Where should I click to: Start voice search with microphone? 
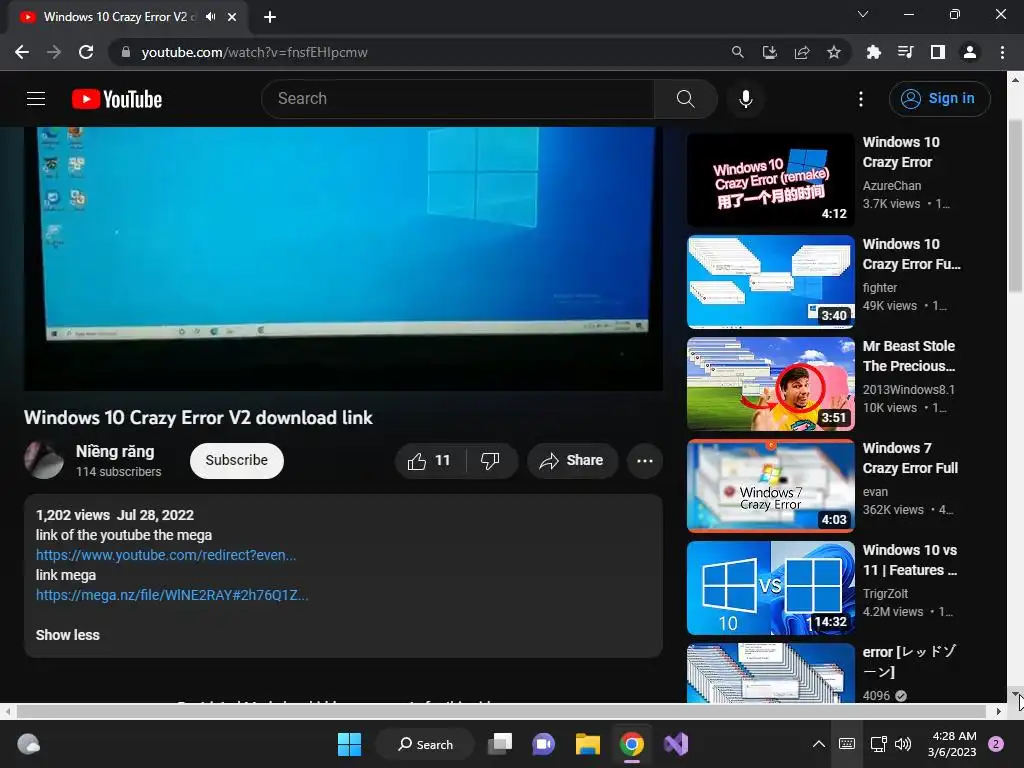pos(745,99)
